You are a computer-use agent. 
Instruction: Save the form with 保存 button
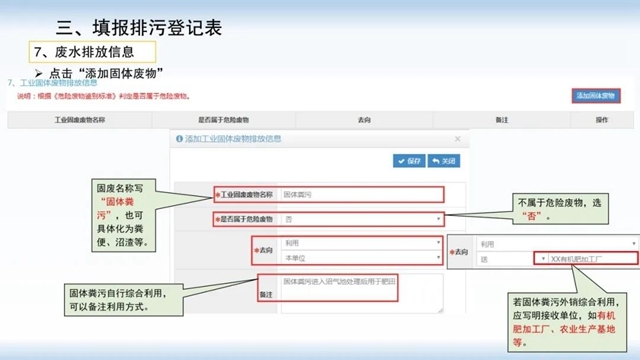click(409, 161)
